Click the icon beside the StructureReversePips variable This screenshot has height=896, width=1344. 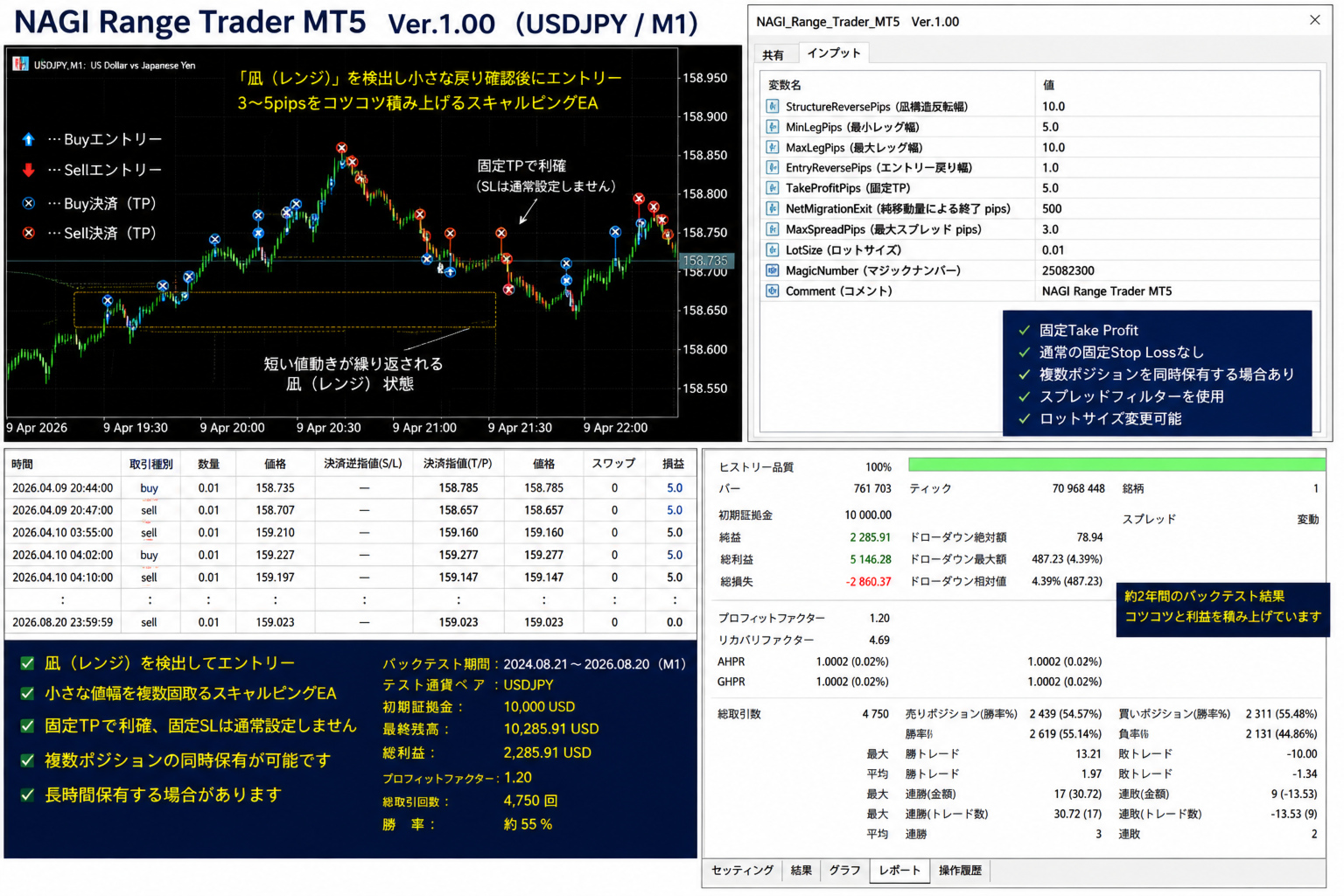tap(773, 107)
